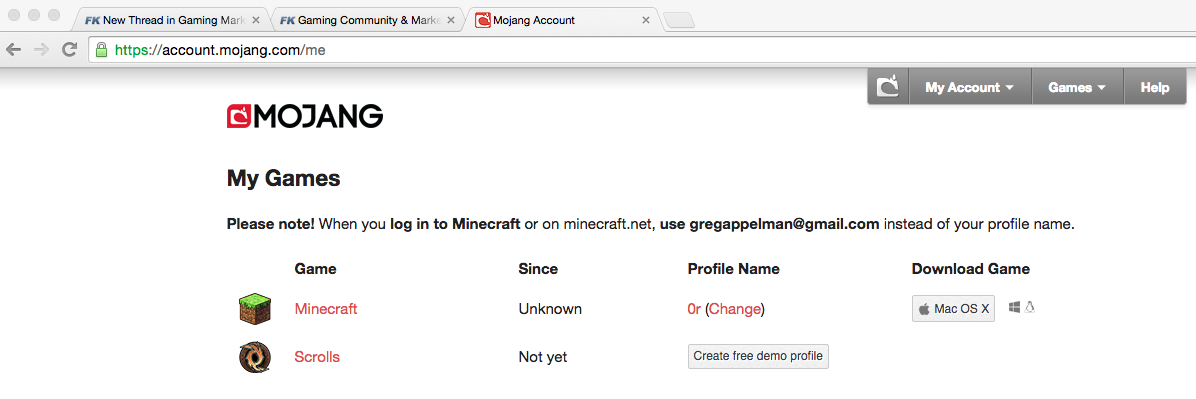Open a new browser tab
The image size is (1196, 399).
pyautogui.click(x=679, y=21)
